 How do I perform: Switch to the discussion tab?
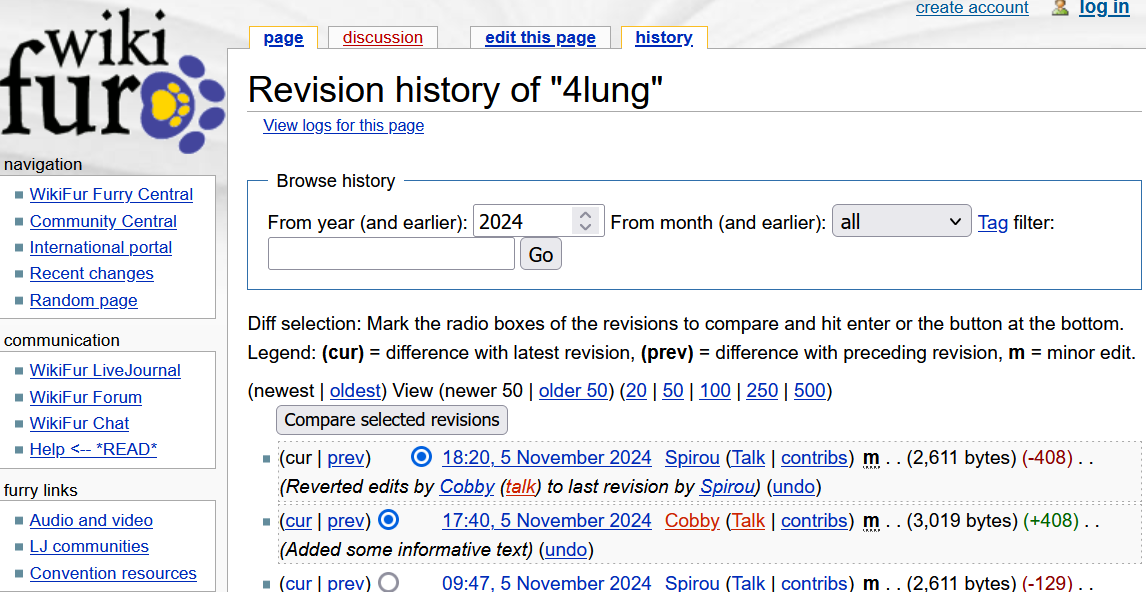(382, 38)
